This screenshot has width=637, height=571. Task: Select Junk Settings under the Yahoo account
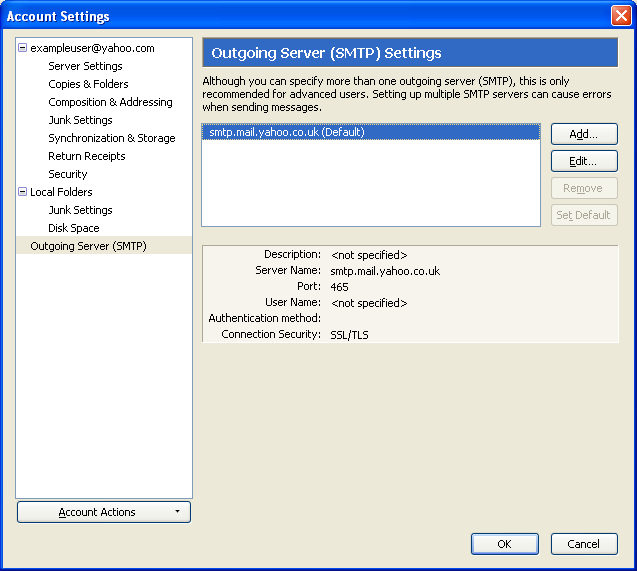coord(80,120)
